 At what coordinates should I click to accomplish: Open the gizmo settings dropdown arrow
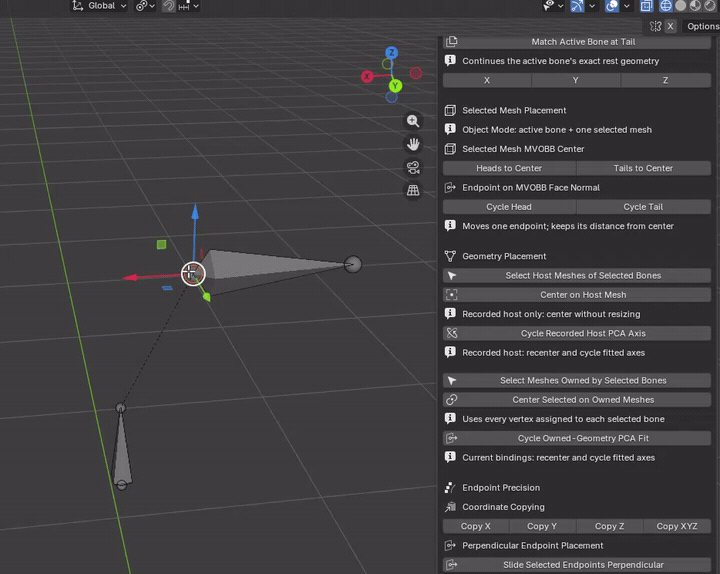point(592,6)
